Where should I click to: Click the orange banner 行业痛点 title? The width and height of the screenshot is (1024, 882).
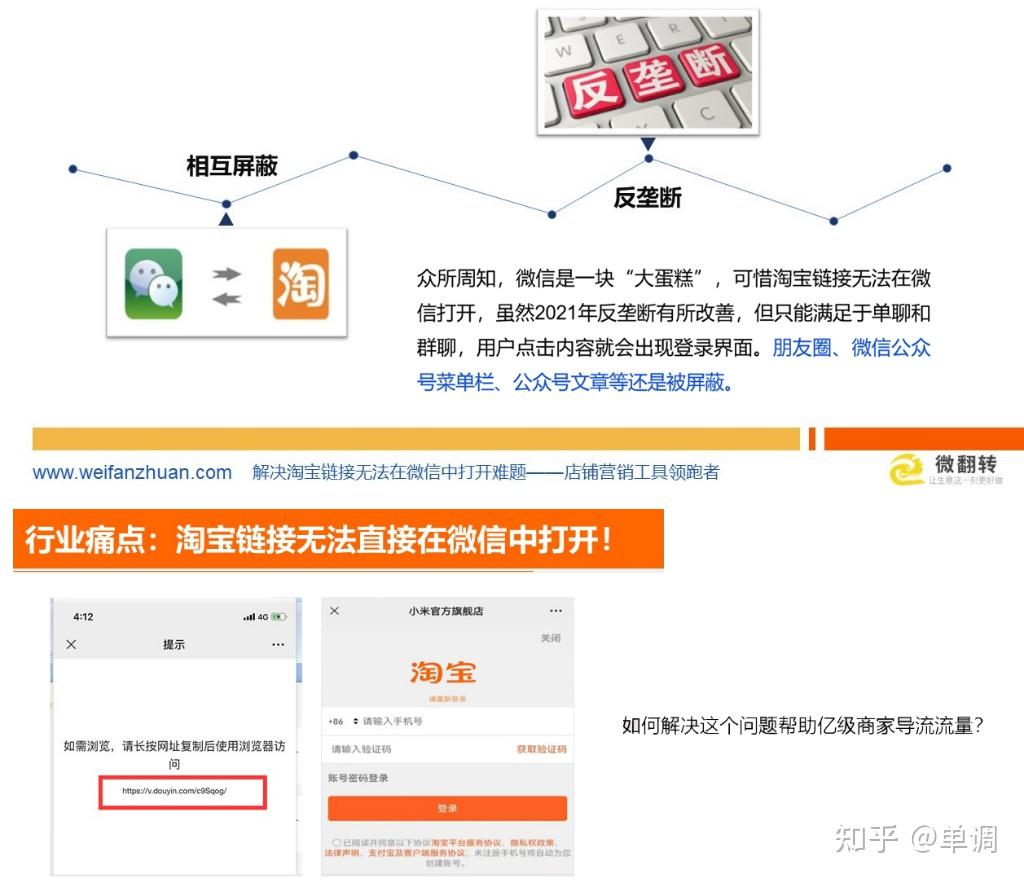pos(338,539)
